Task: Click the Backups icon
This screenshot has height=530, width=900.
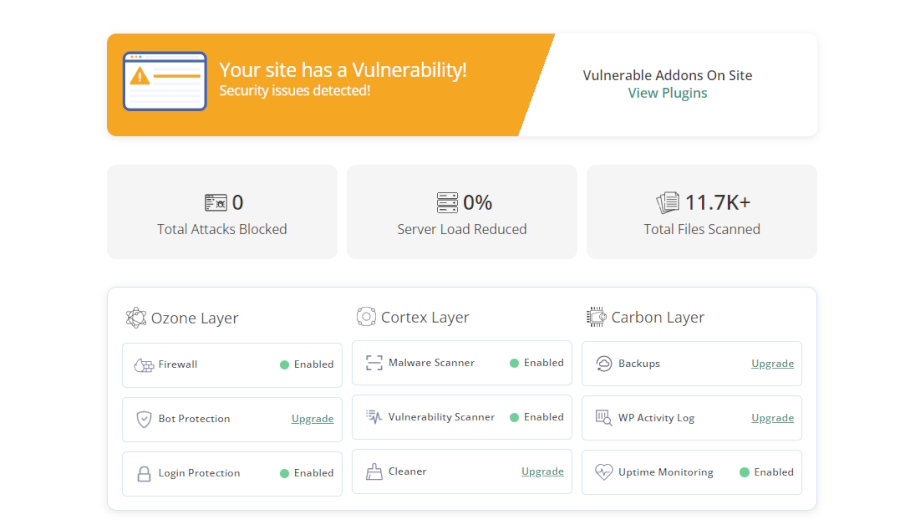Action: 603,364
